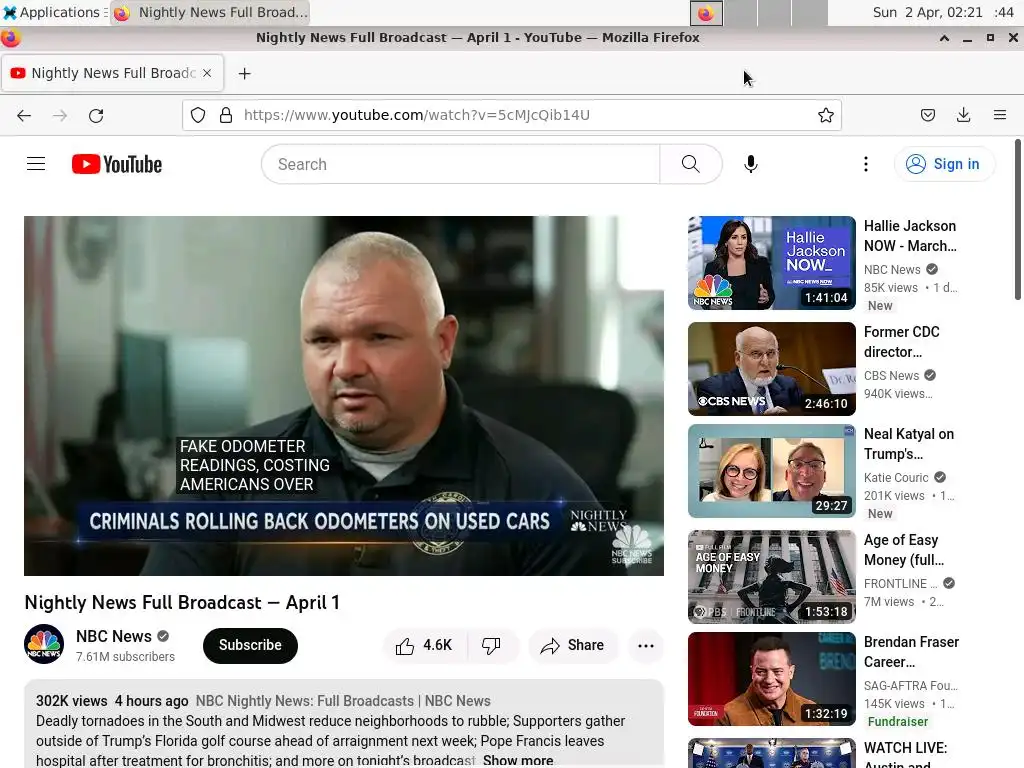The image size is (1024, 768).
Task: Open YouTube settings three-dot menu
Action: coord(866,164)
